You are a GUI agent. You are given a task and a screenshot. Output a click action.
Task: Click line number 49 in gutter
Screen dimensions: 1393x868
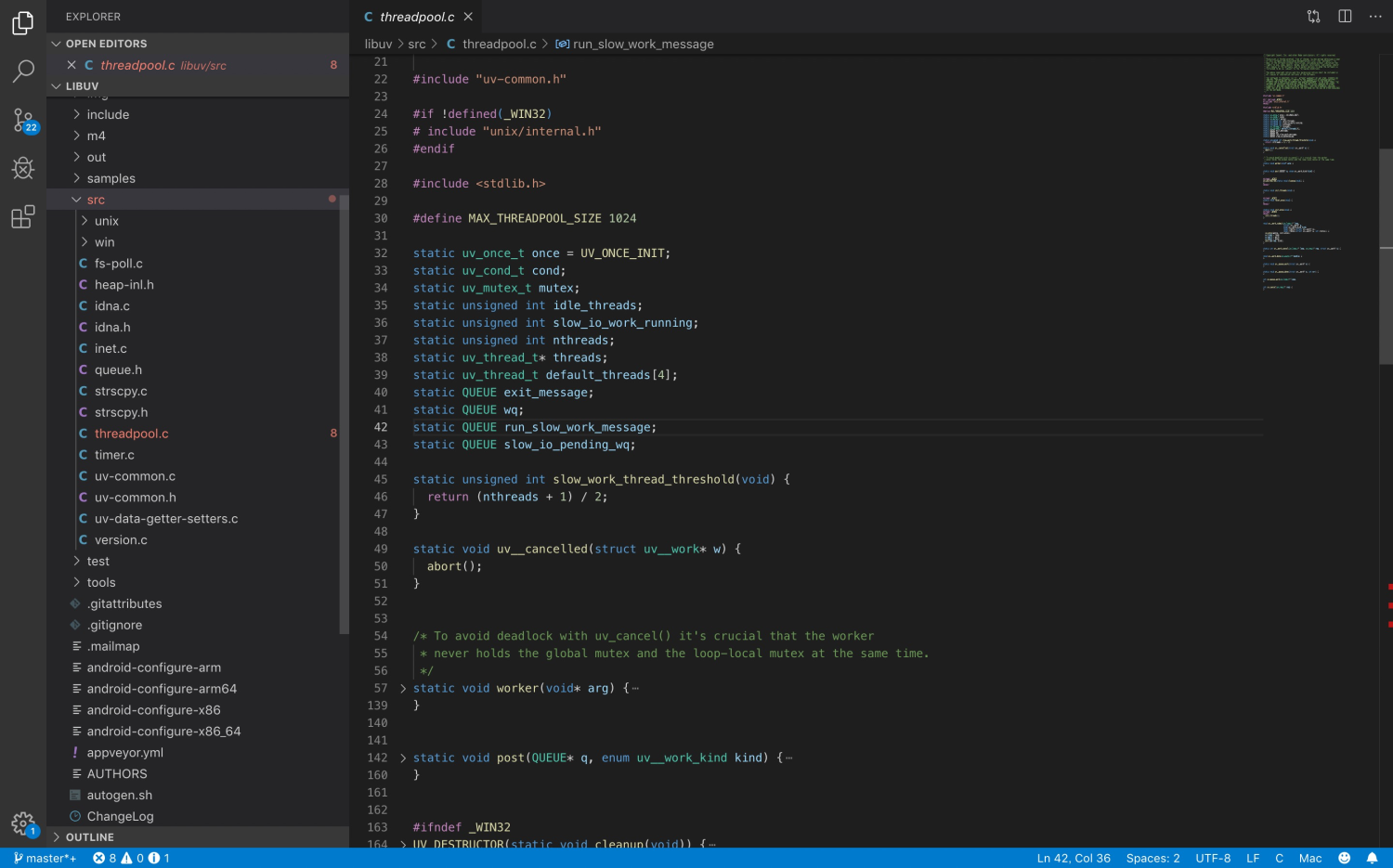pyautogui.click(x=380, y=550)
